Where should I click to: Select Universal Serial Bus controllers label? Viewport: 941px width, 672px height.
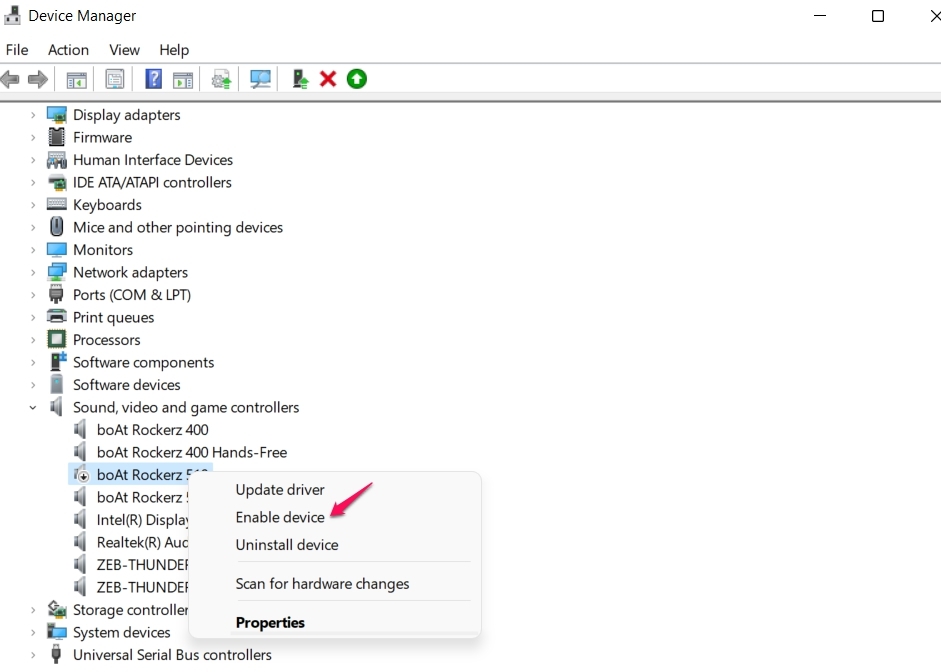point(172,655)
